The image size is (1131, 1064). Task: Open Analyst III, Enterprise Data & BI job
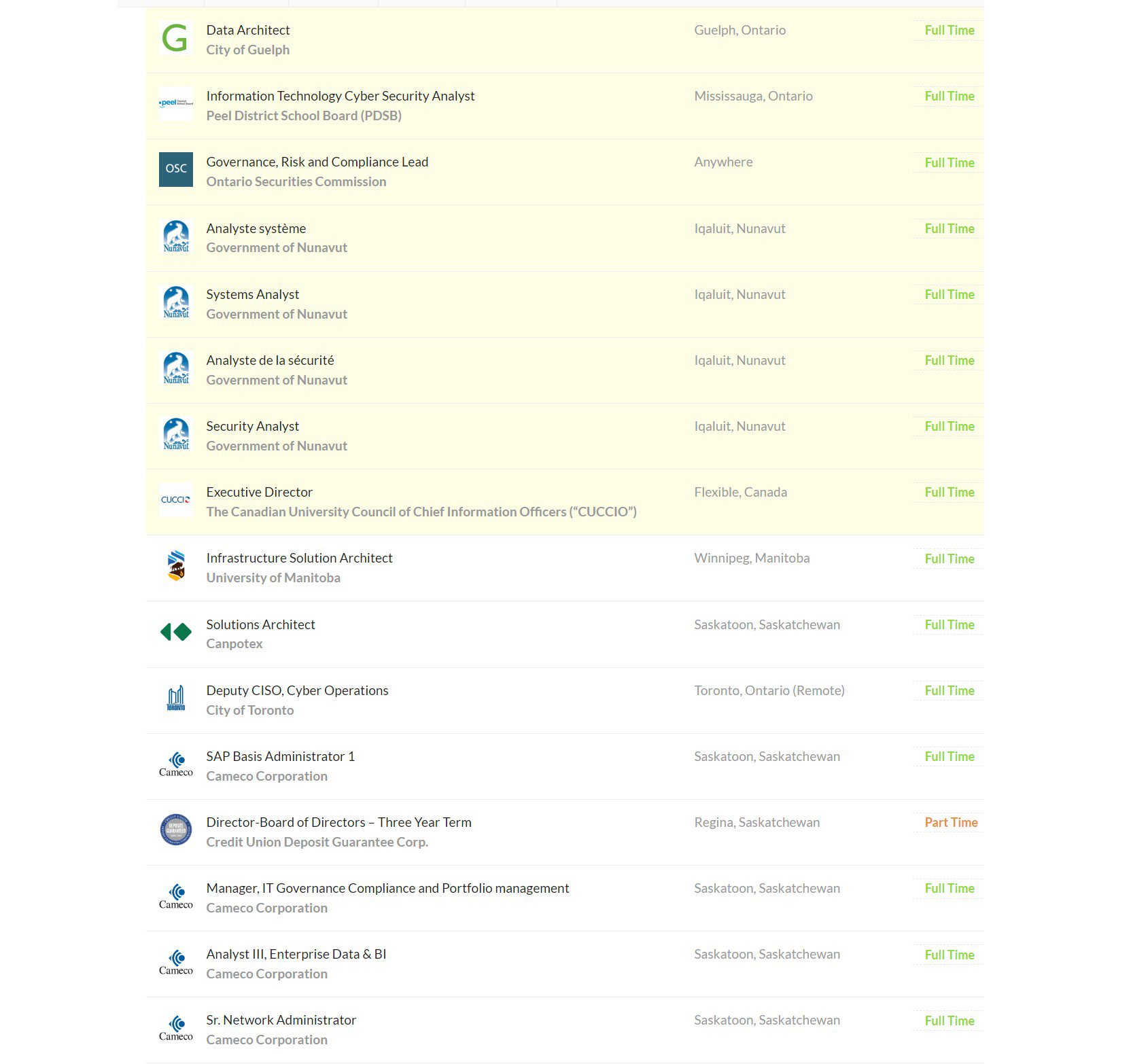pos(296,954)
